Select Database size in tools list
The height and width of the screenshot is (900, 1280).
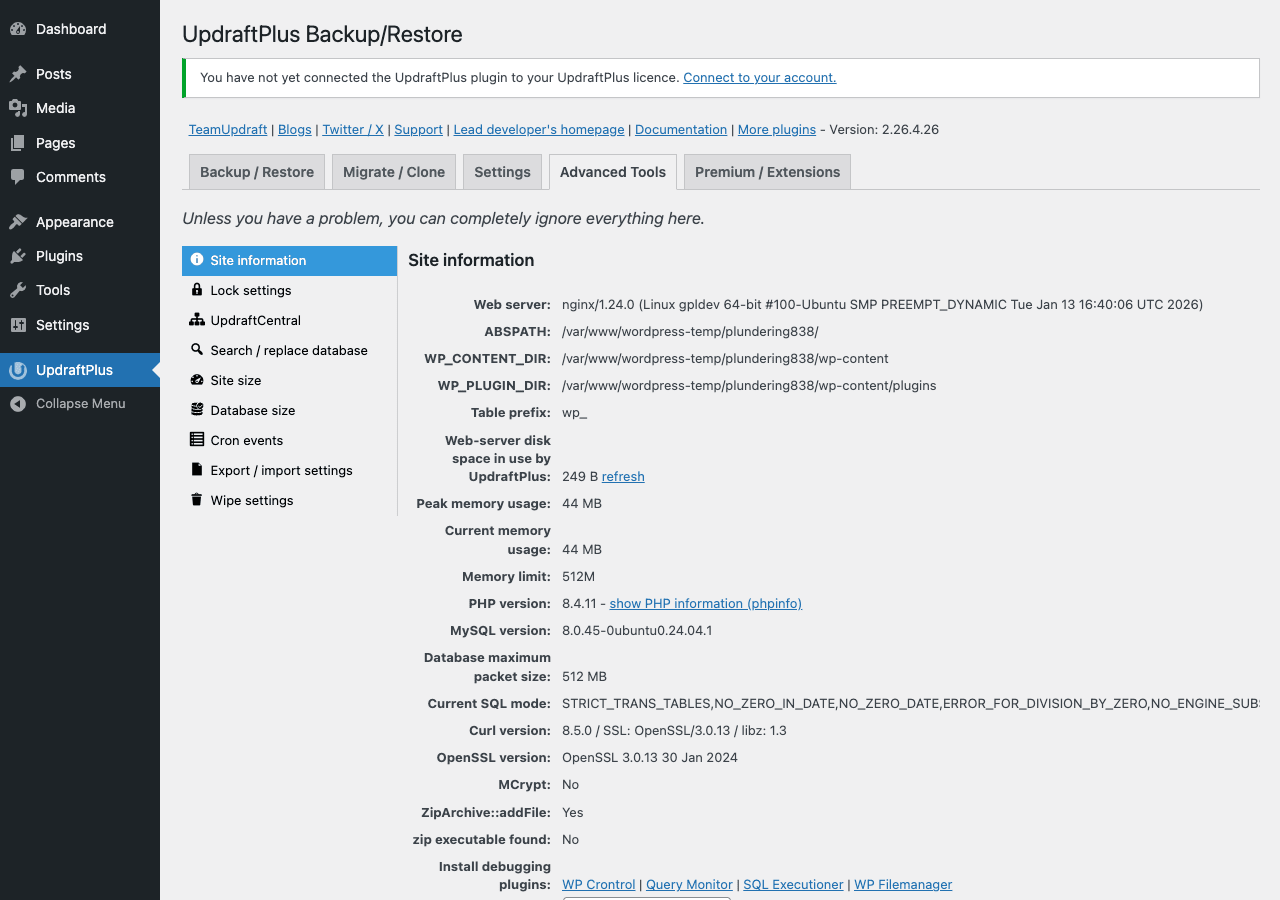tap(289, 410)
